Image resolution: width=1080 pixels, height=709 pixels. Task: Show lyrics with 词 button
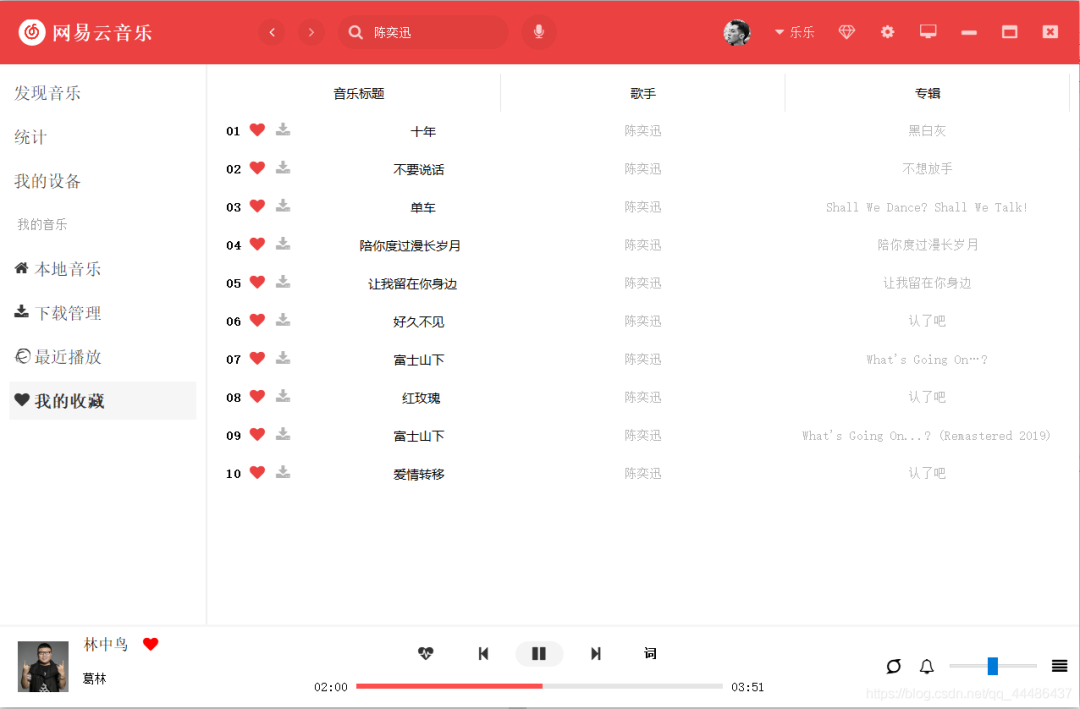coord(650,653)
